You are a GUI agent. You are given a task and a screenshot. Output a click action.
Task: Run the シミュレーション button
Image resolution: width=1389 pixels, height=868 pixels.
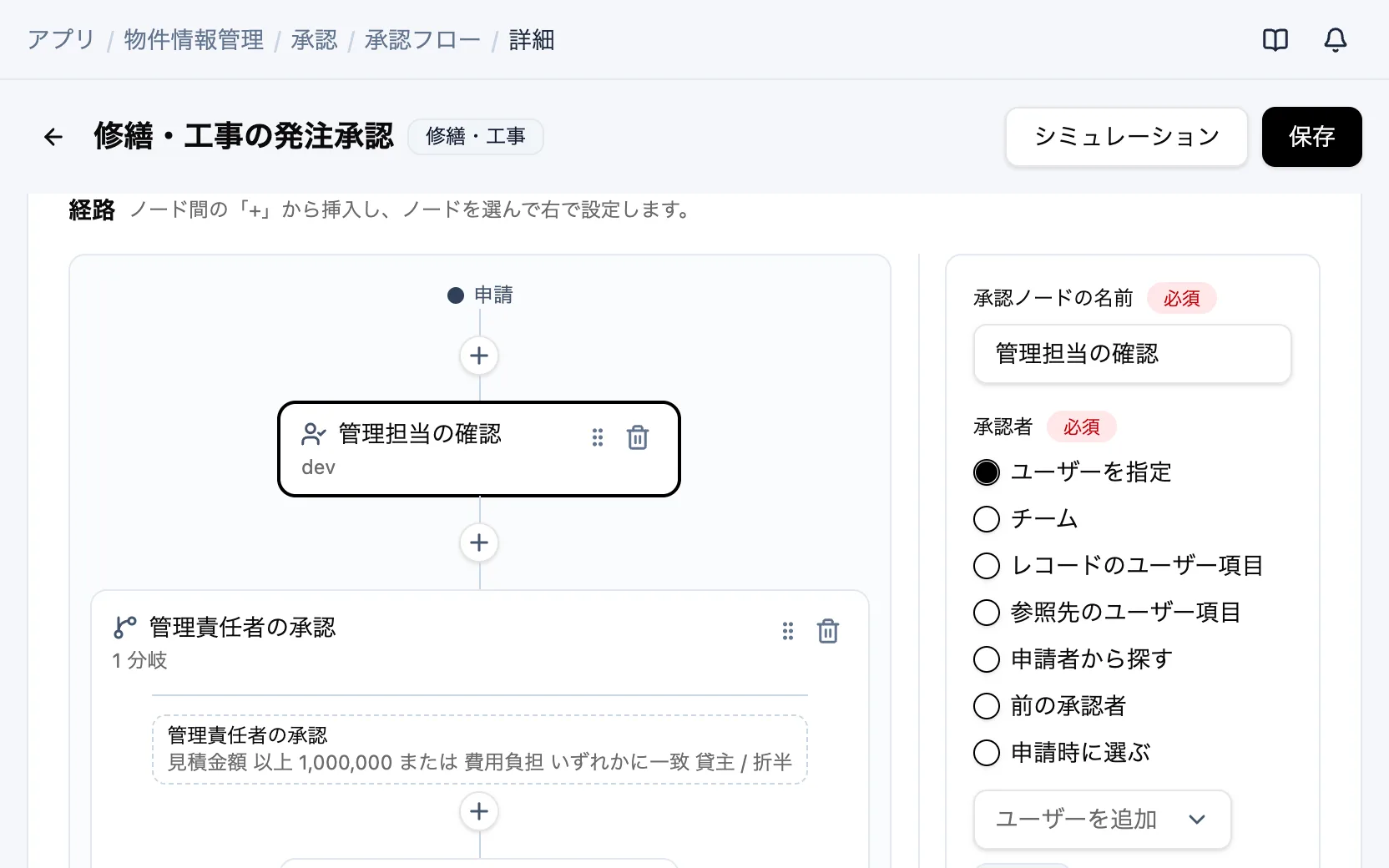(x=1127, y=137)
